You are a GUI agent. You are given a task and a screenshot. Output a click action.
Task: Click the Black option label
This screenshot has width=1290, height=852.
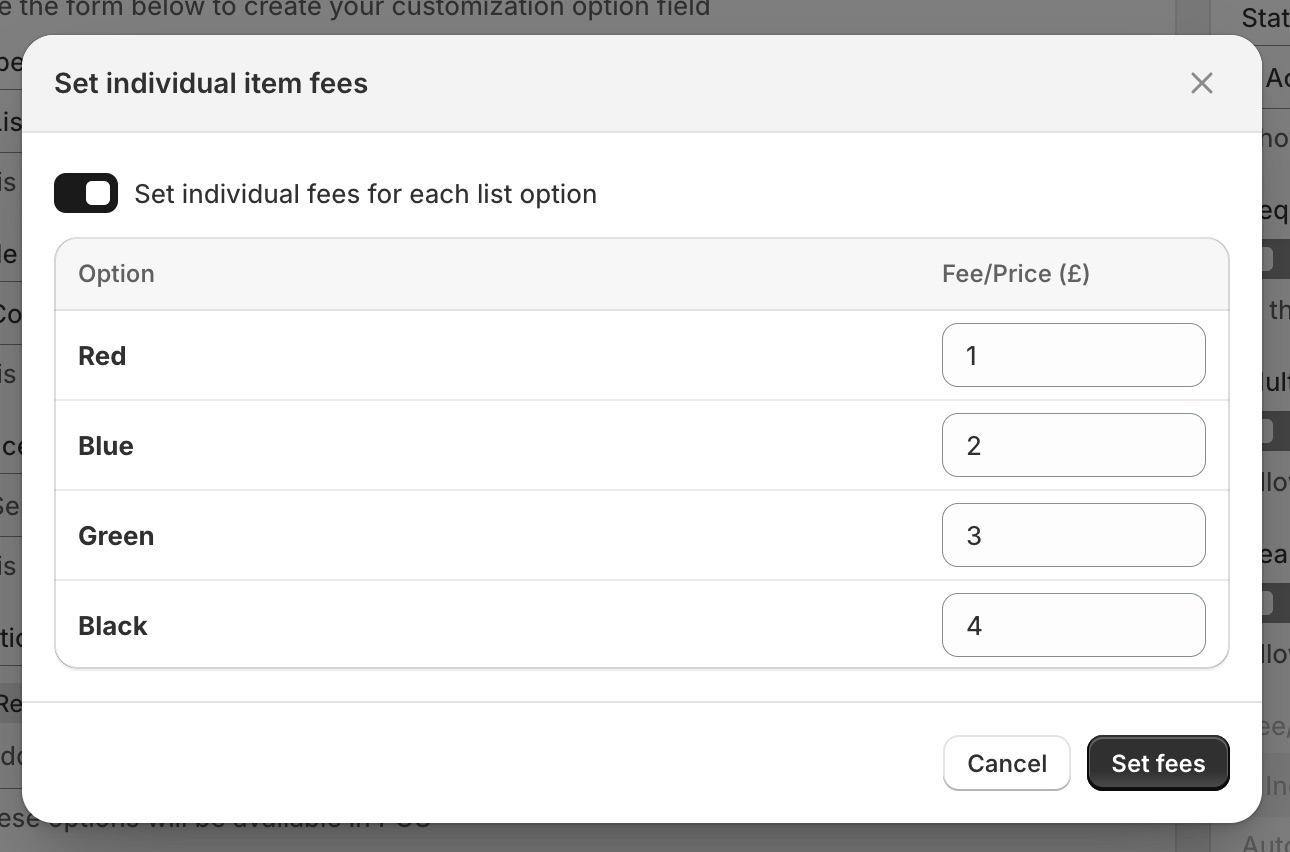tap(112, 626)
